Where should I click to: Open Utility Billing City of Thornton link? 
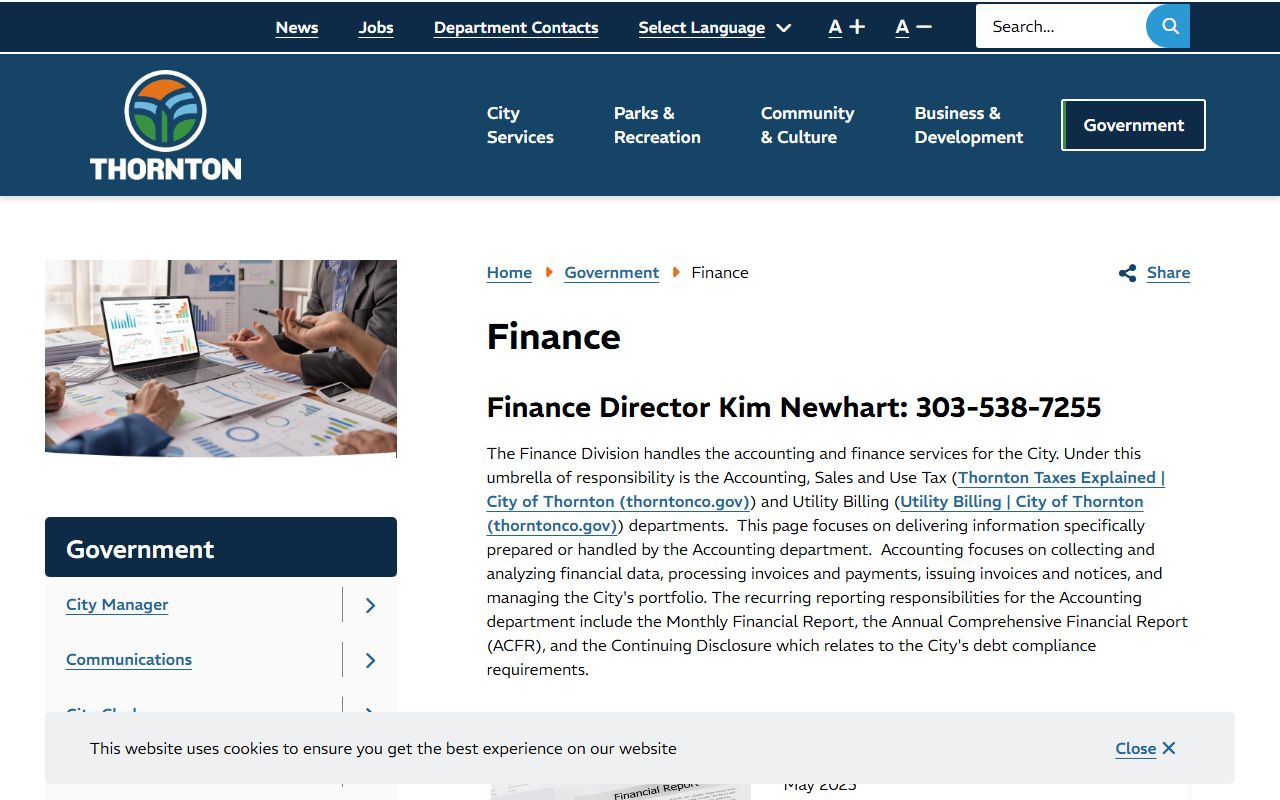tap(815, 514)
